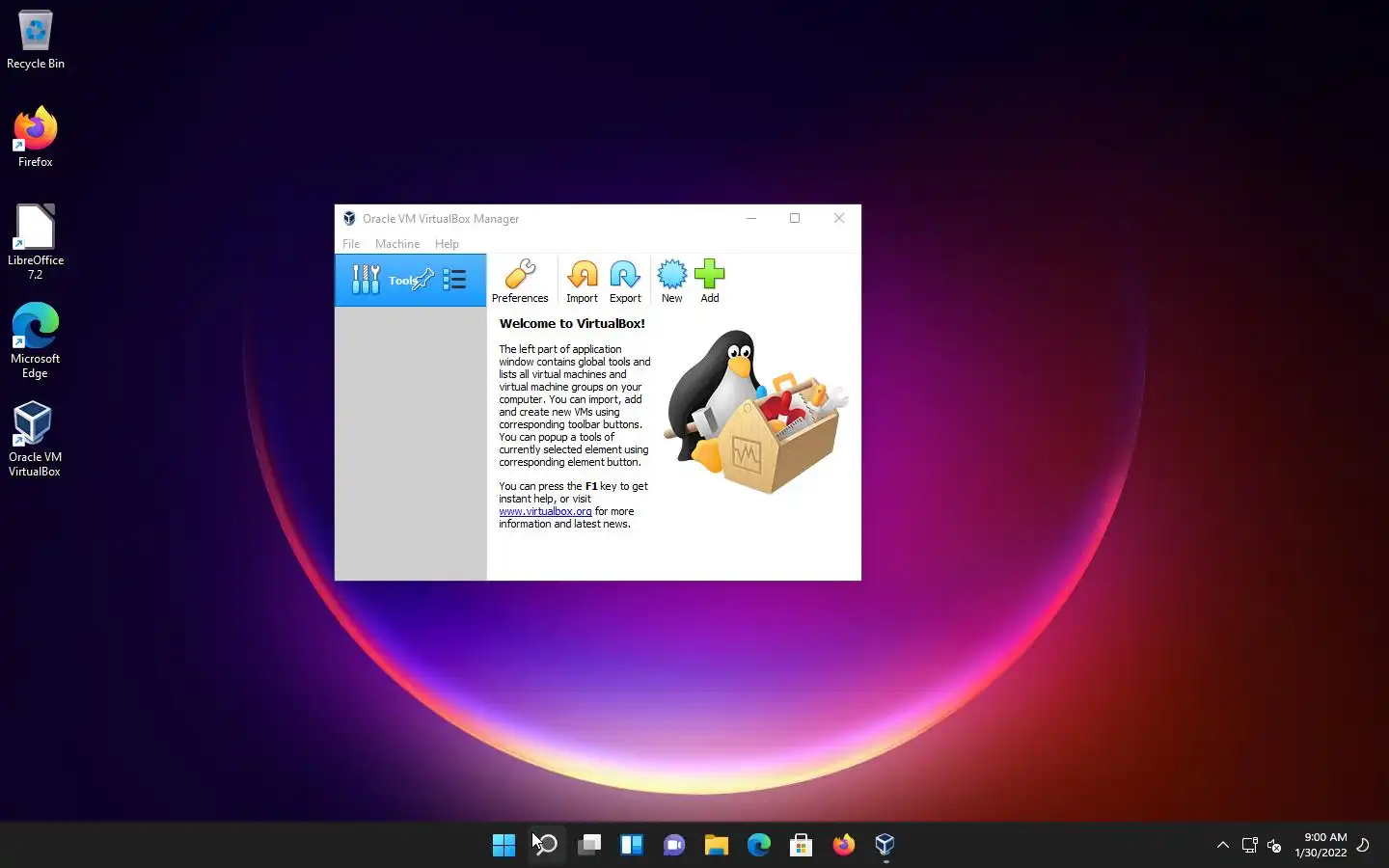Click the pin icon next to Tools

423,280
